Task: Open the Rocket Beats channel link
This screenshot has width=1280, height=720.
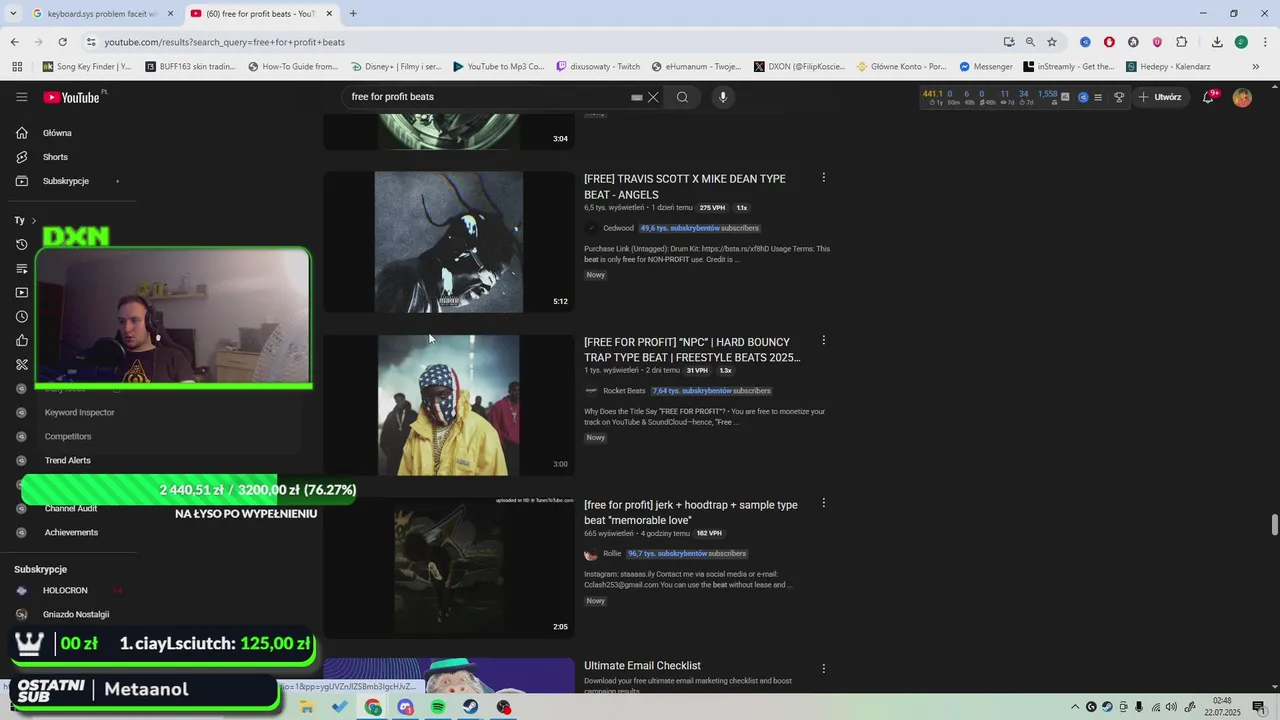Action: [x=624, y=391]
